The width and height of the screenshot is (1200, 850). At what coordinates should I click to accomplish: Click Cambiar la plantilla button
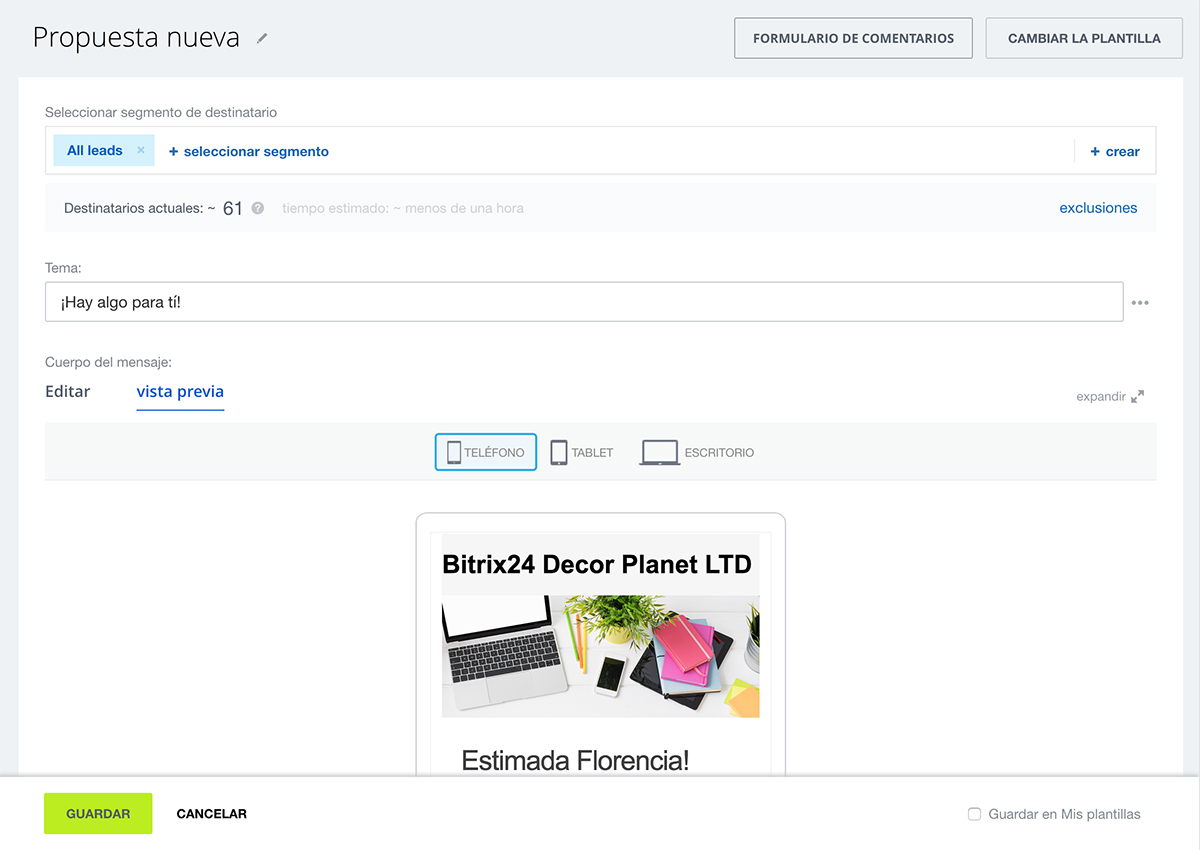pos(1084,38)
